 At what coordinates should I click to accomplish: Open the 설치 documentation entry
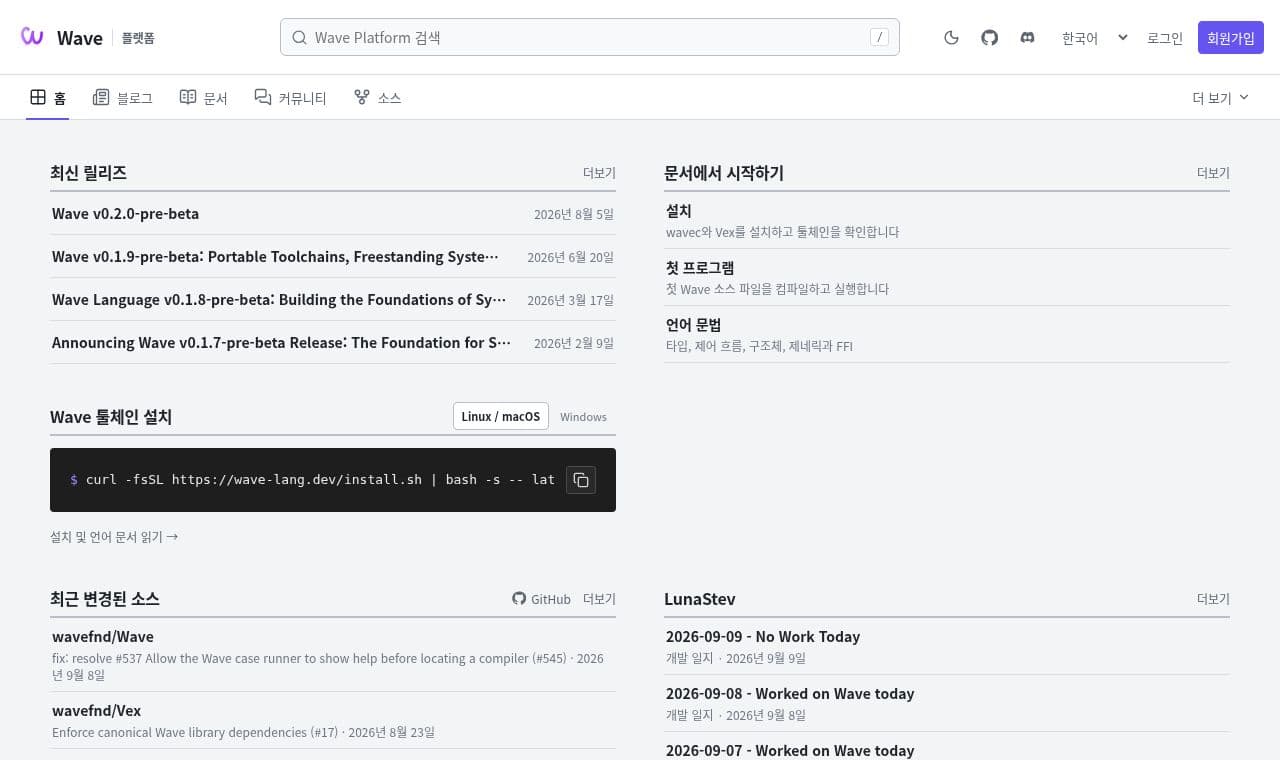[947, 220]
